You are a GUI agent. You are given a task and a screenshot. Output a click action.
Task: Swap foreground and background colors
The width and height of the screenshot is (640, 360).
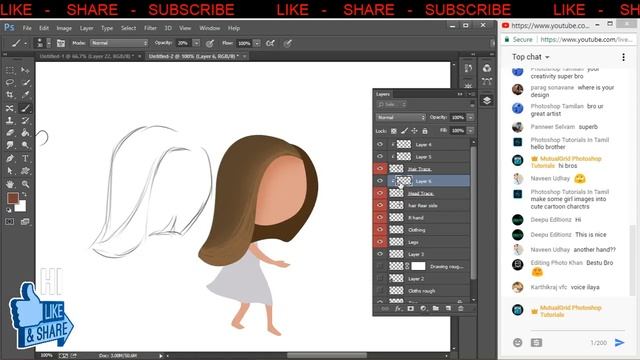tap(24, 194)
